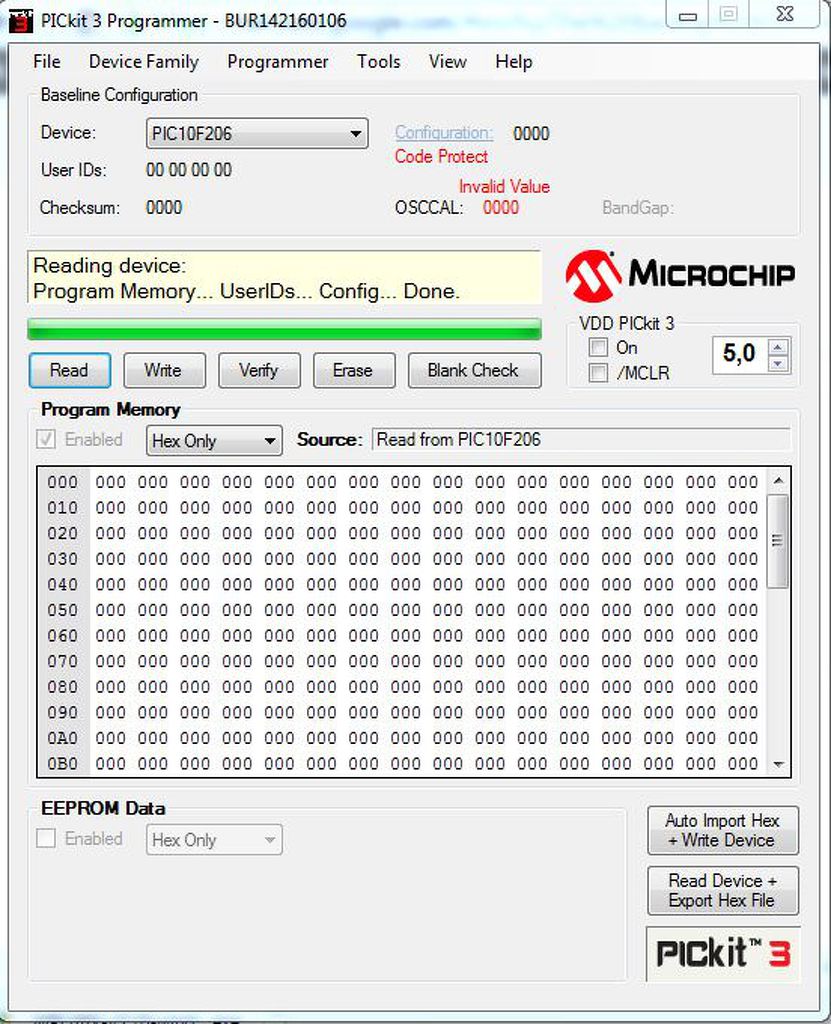Click the Source field 'Read from PIC10F206'
831x1024 pixels.
pos(581,440)
